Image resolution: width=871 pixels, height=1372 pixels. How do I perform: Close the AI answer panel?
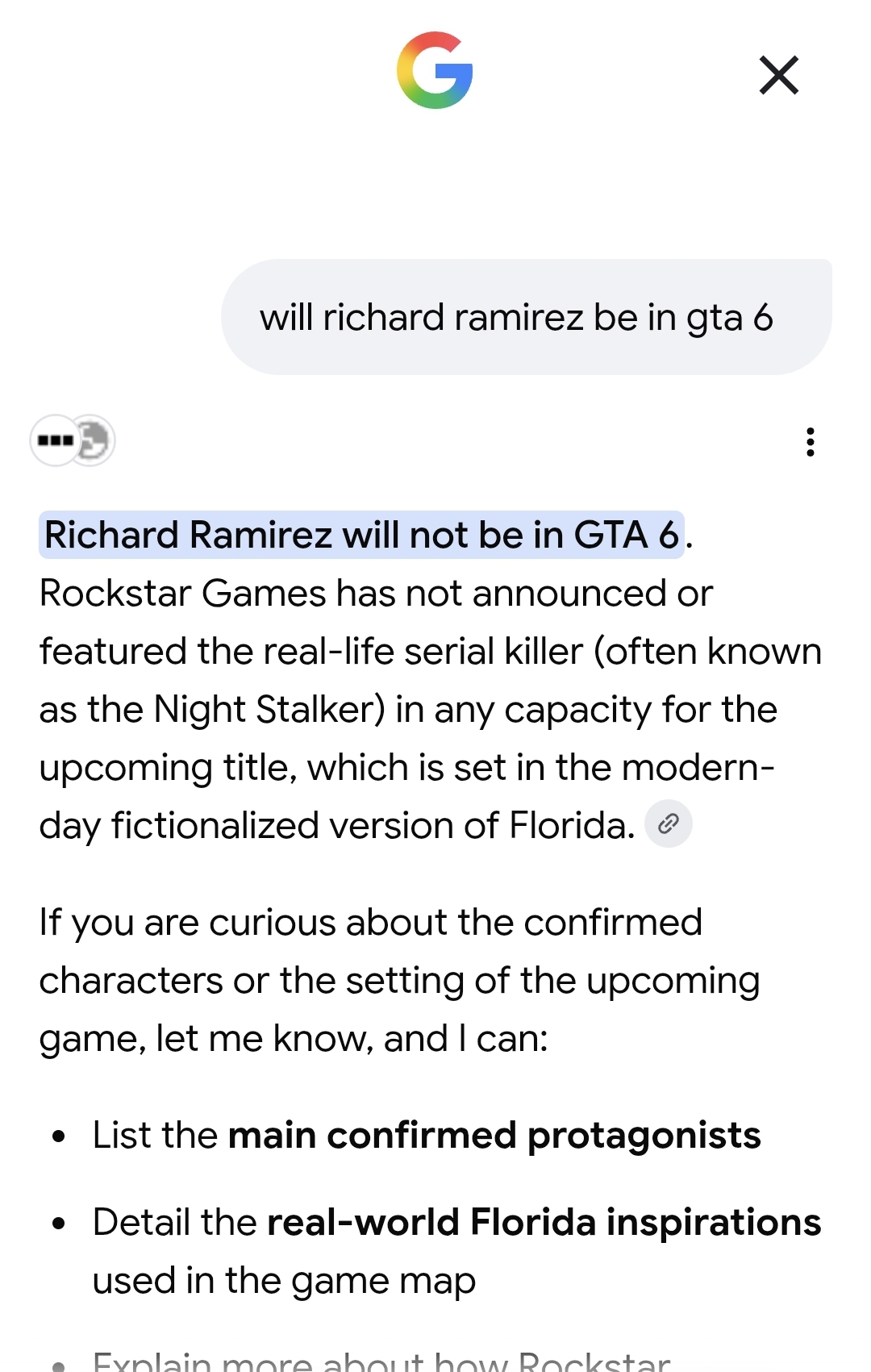pos(779,75)
